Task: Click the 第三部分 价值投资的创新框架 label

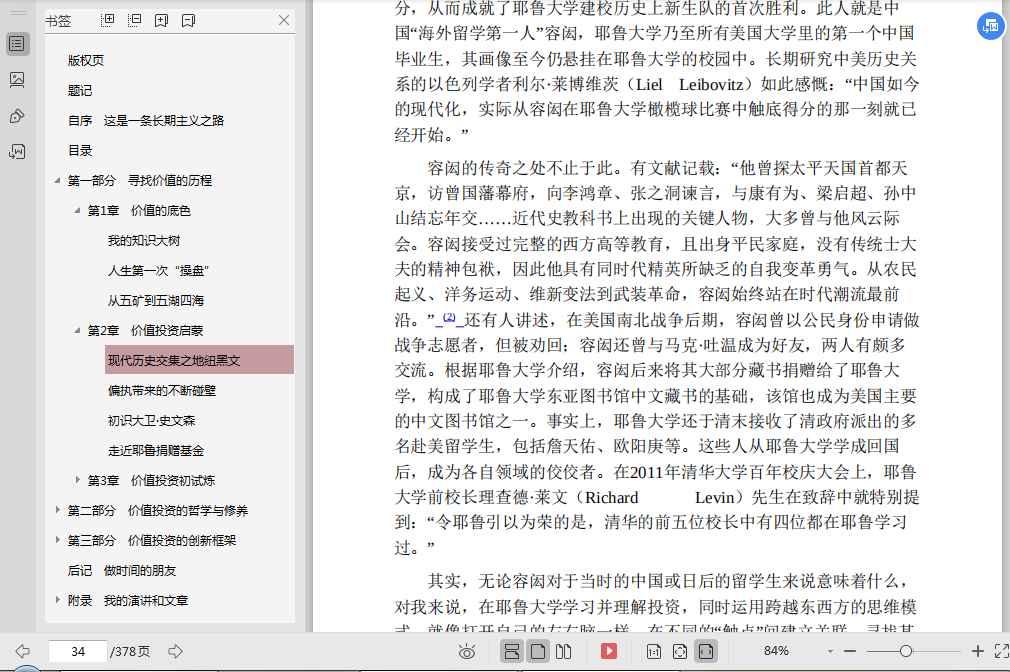Action: [x=152, y=541]
